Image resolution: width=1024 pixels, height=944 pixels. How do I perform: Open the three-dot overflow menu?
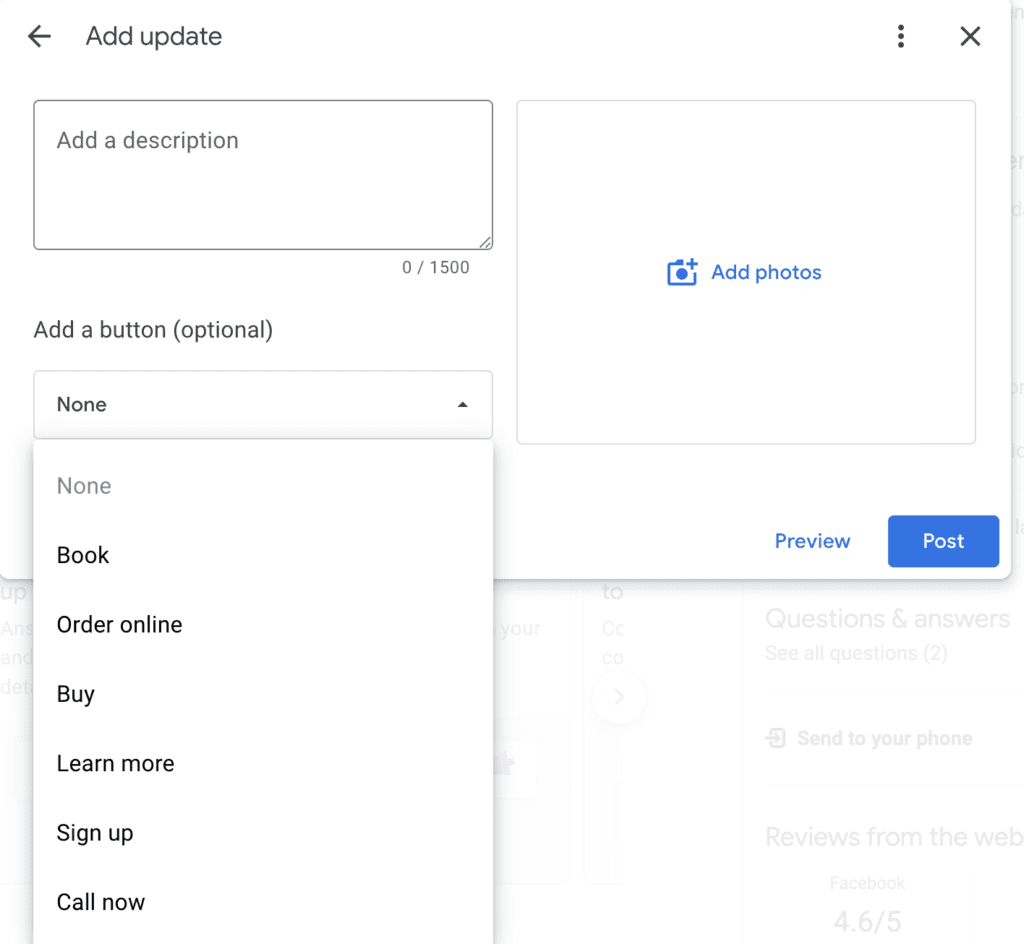[x=900, y=36]
